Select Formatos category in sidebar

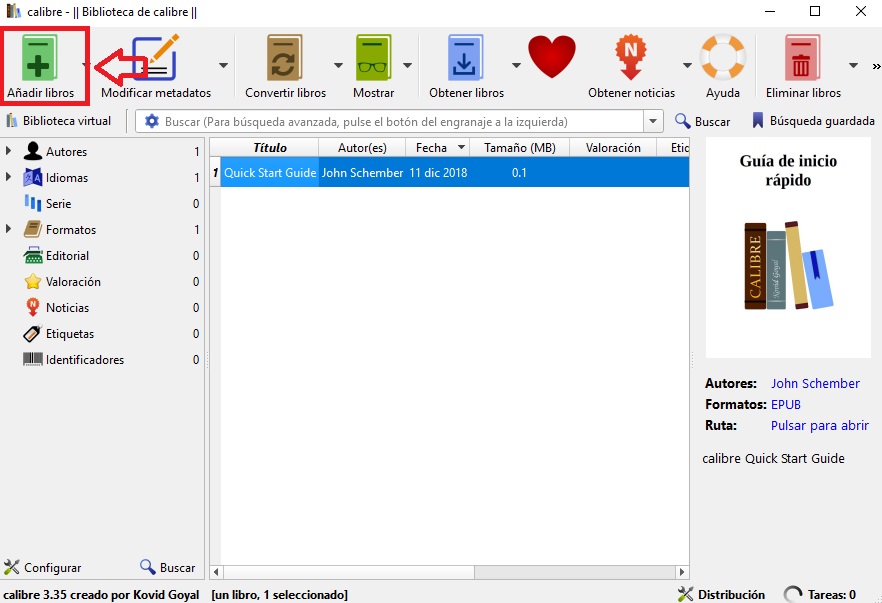[70, 230]
